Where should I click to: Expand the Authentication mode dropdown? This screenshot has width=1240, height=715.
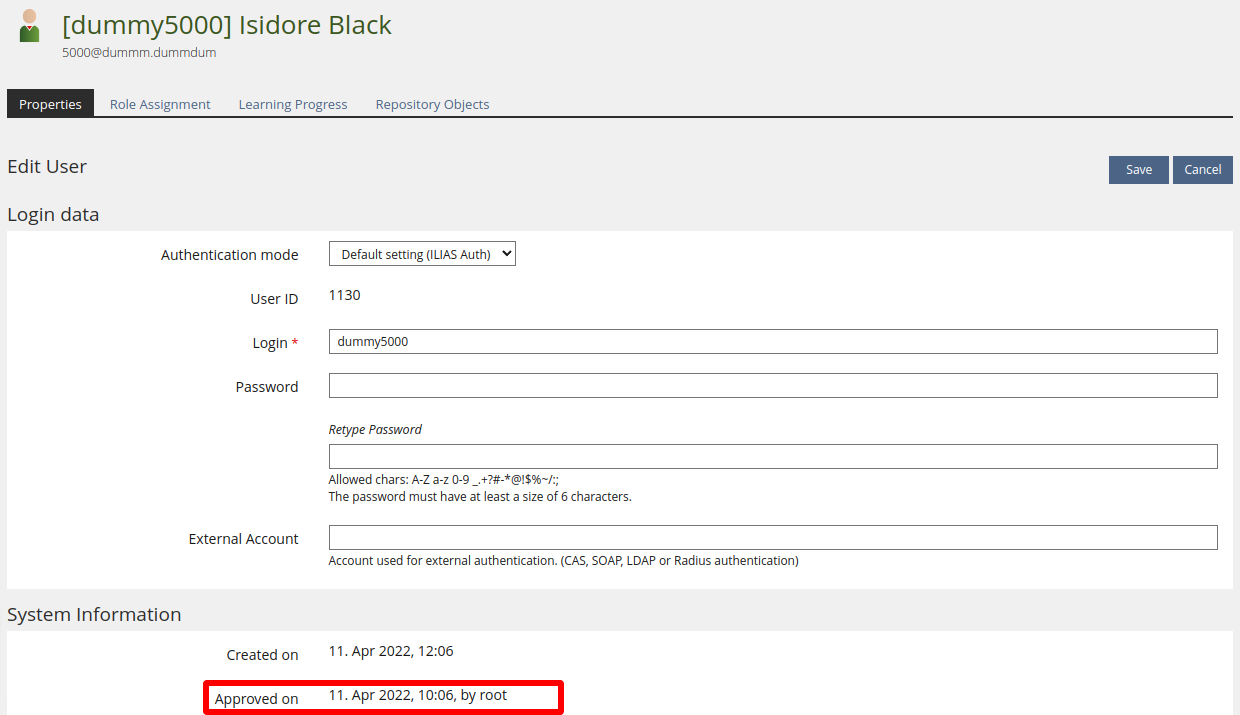pyautogui.click(x=422, y=254)
